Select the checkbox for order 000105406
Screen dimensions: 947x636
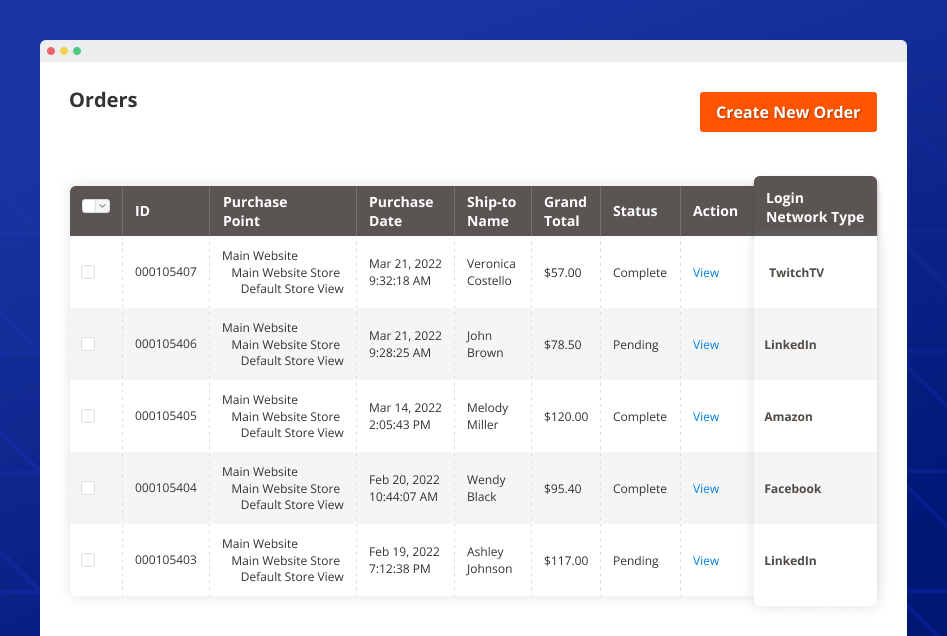point(88,344)
